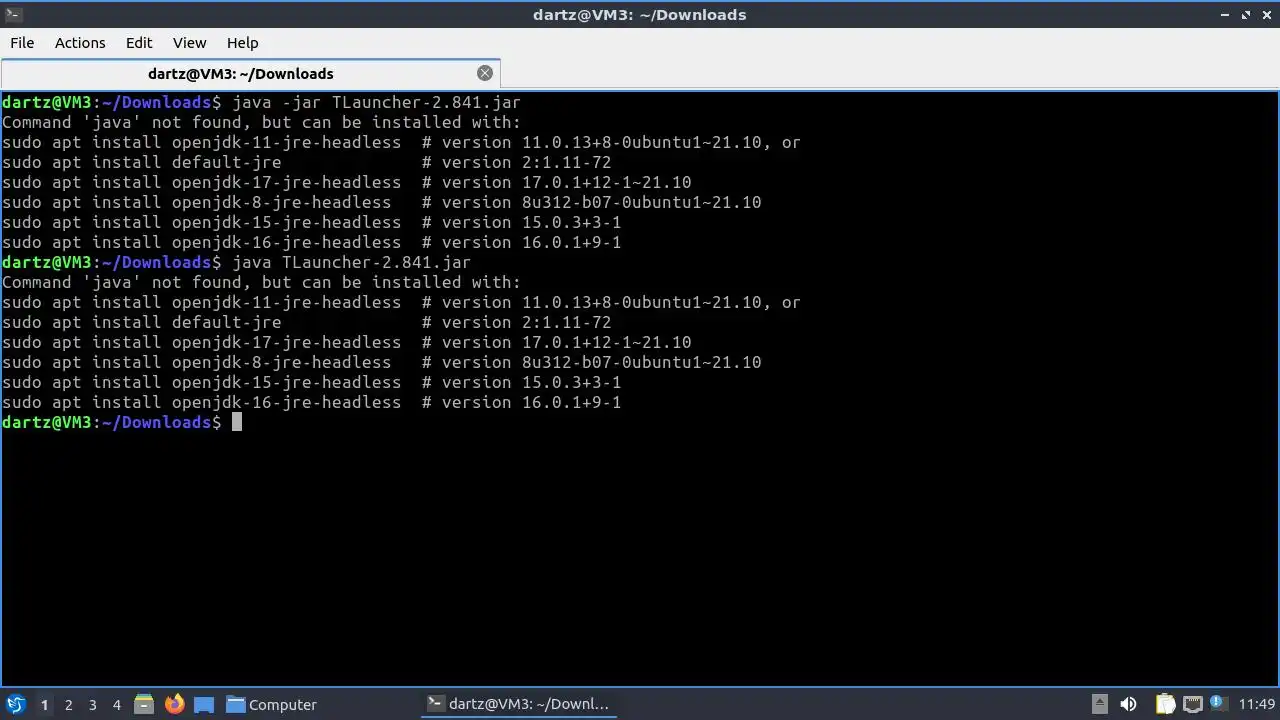Click the first 'openjdk-11-jre-headless' line
Image resolution: width=1280 pixels, height=720 pixels.
(x=401, y=142)
